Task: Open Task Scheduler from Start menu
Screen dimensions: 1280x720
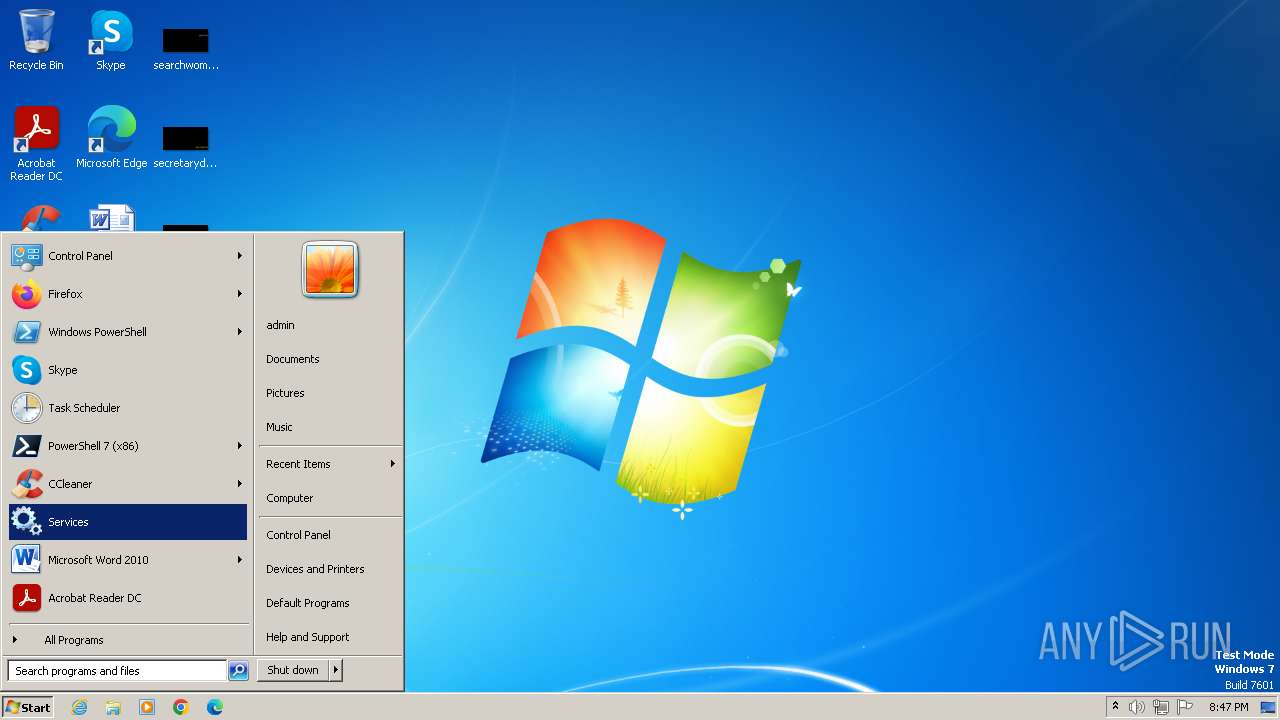Action: pyautogui.click(x=128, y=408)
